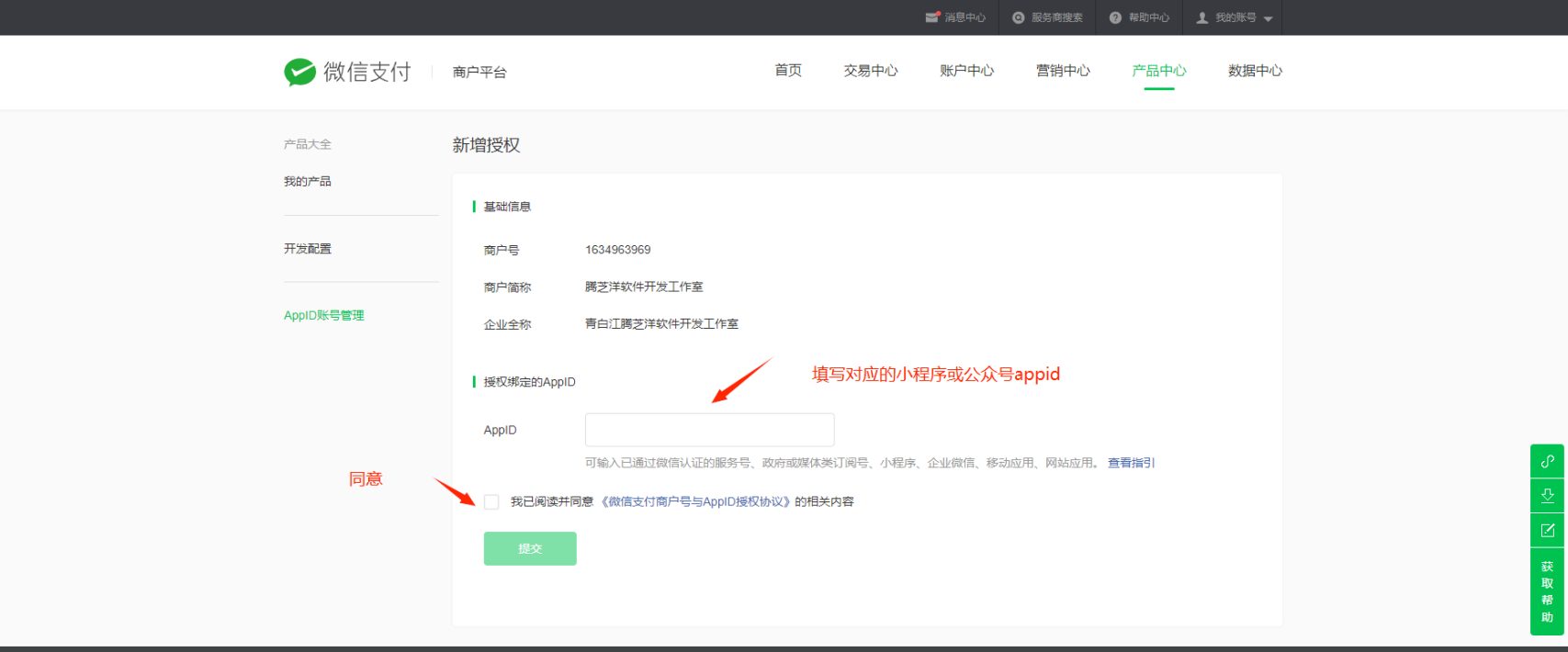1568x652 pixels.
Task: Tick the agreement checkbox 我已阅读并同意
Action: coord(491,501)
